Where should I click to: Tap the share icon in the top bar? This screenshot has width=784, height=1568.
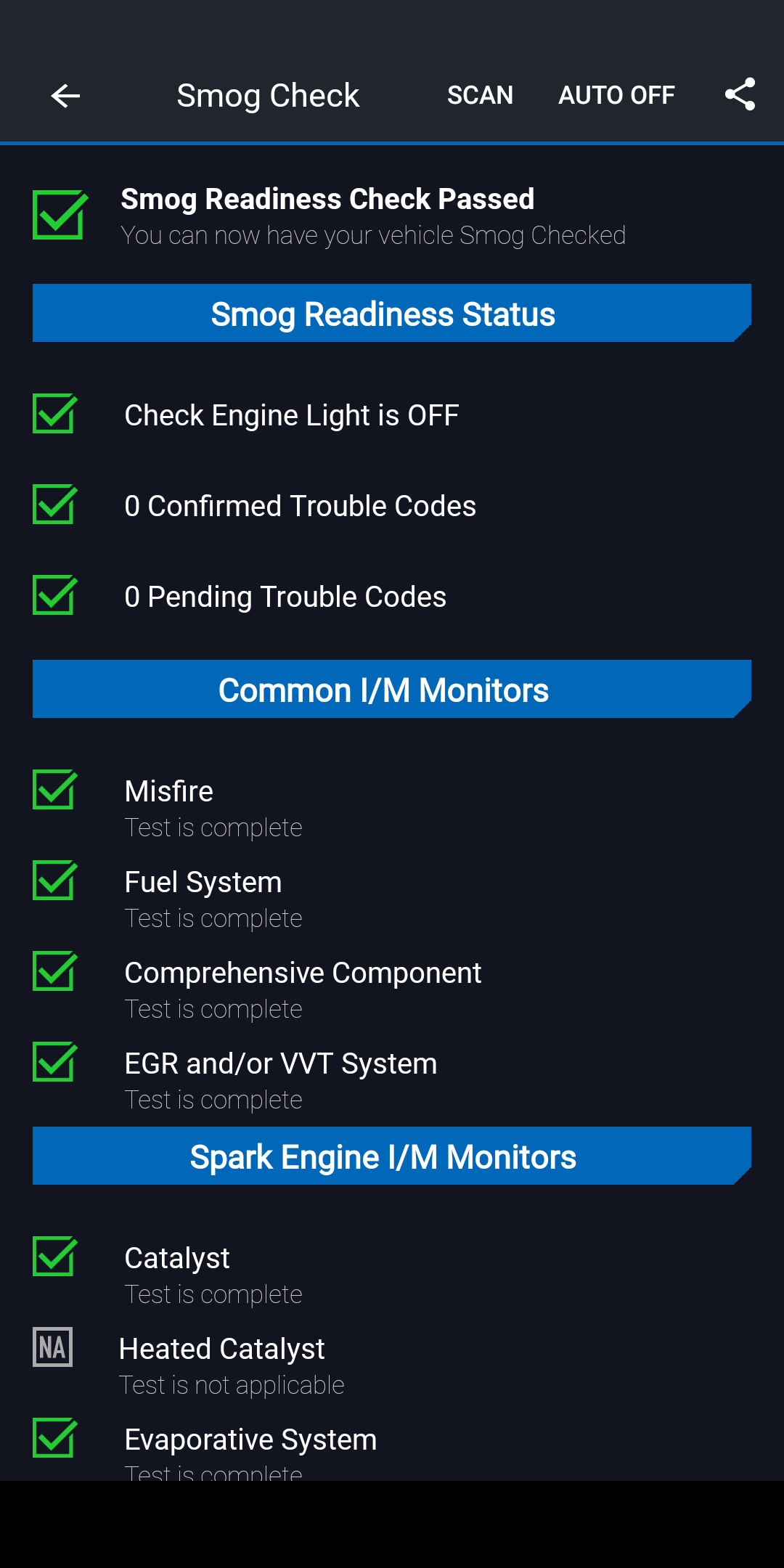point(740,95)
